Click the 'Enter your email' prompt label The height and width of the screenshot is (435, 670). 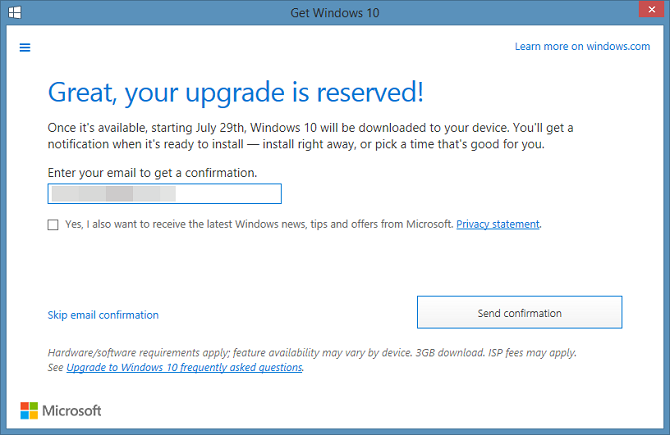pos(152,173)
